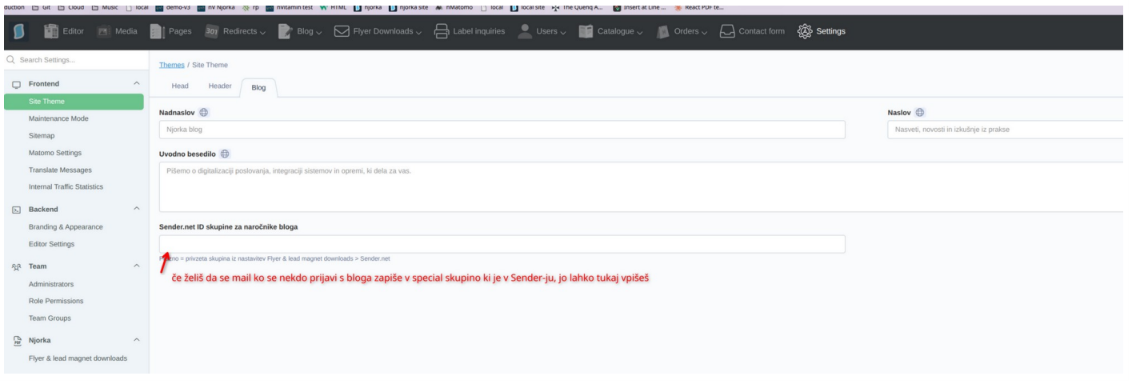The image size is (1129, 381).
Task: Click the Njorka PDF icon in sidebar
Action: pyautogui.click(x=17, y=340)
